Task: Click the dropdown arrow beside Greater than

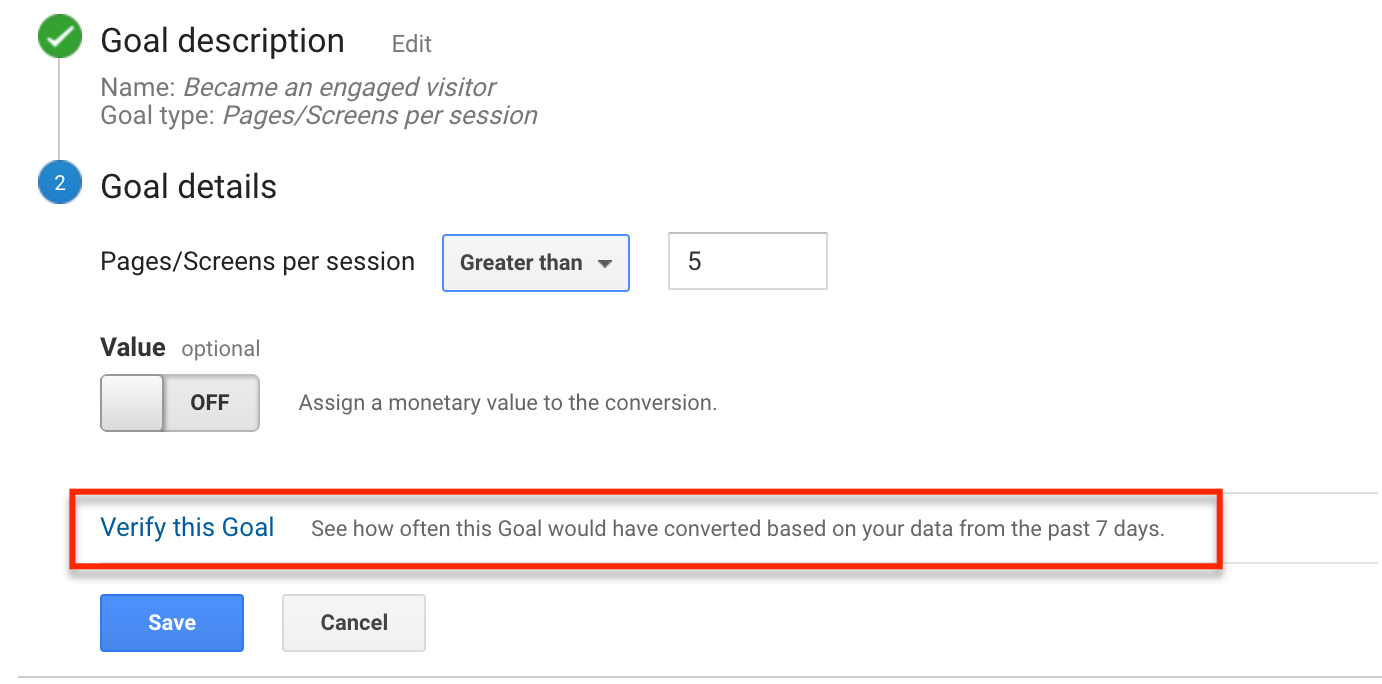Action: point(604,264)
